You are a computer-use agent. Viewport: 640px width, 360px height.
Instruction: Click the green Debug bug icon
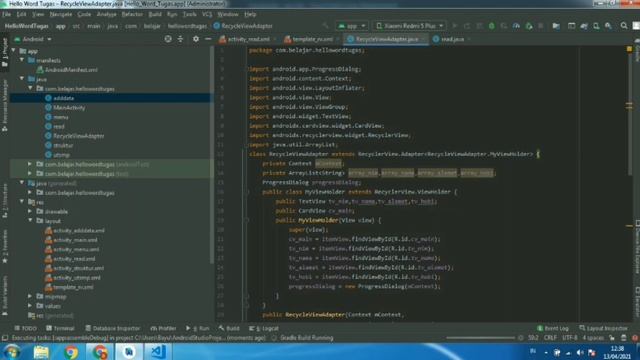pos(492,26)
